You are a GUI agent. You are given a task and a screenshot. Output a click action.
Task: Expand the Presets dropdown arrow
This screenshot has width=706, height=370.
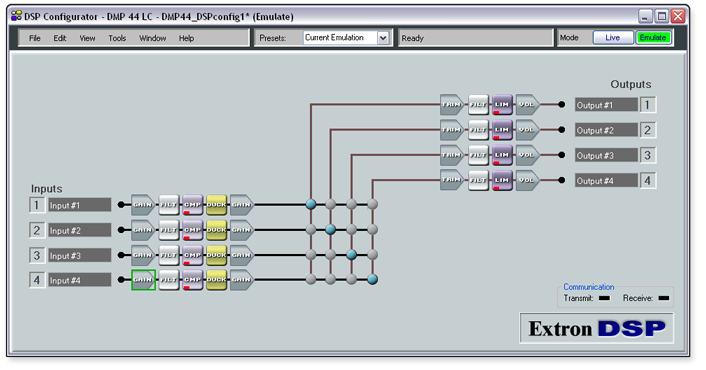(383, 38)
